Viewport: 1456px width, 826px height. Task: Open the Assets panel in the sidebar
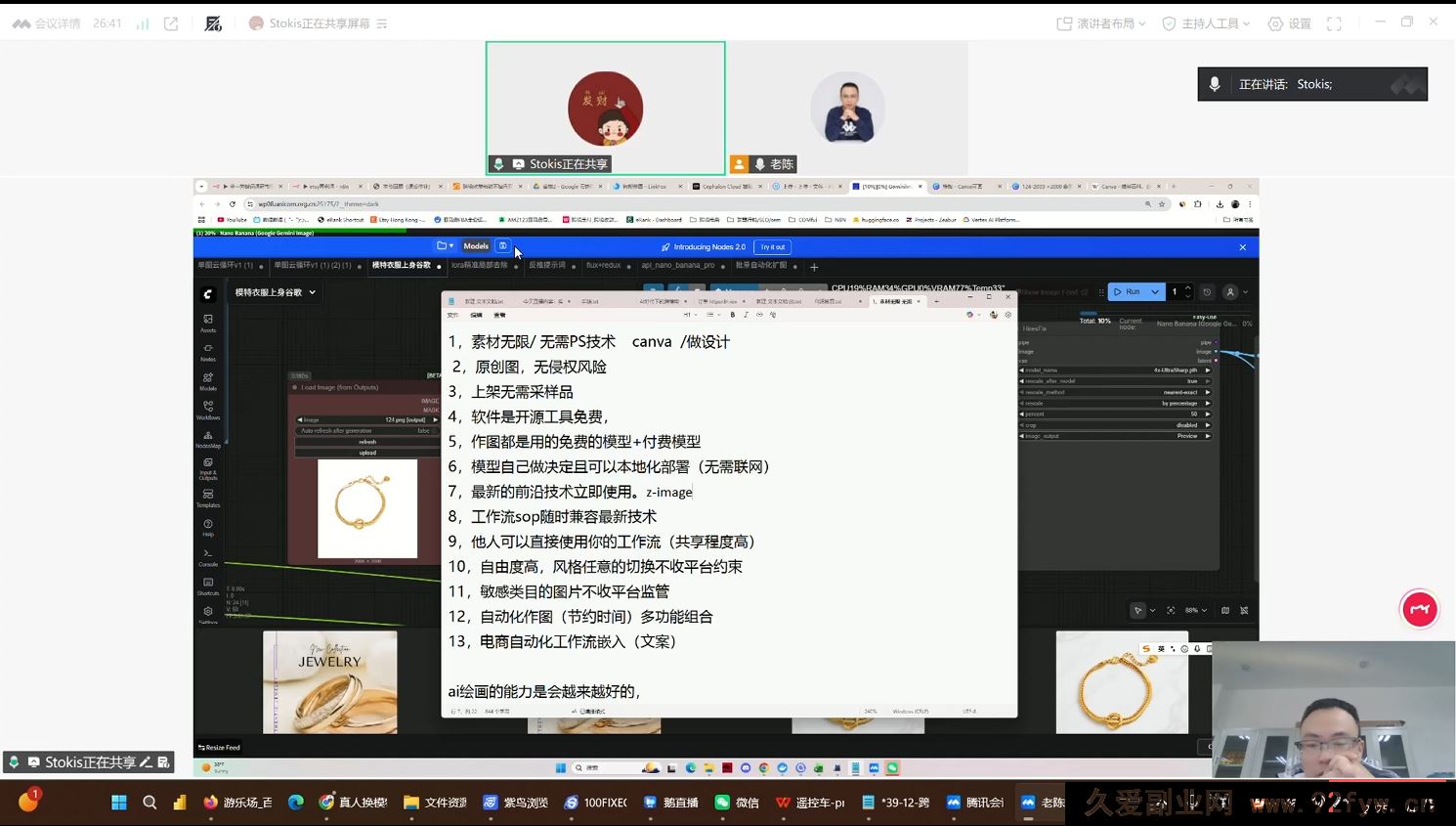click(207, 321)
